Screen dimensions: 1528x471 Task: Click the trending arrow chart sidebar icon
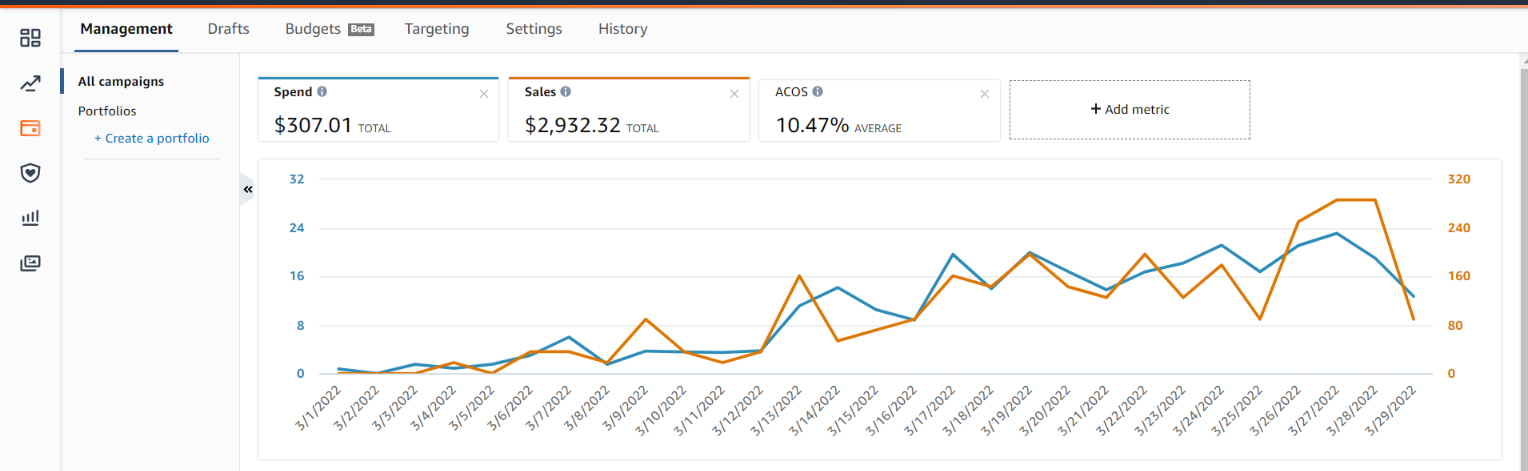pos(30,83)
